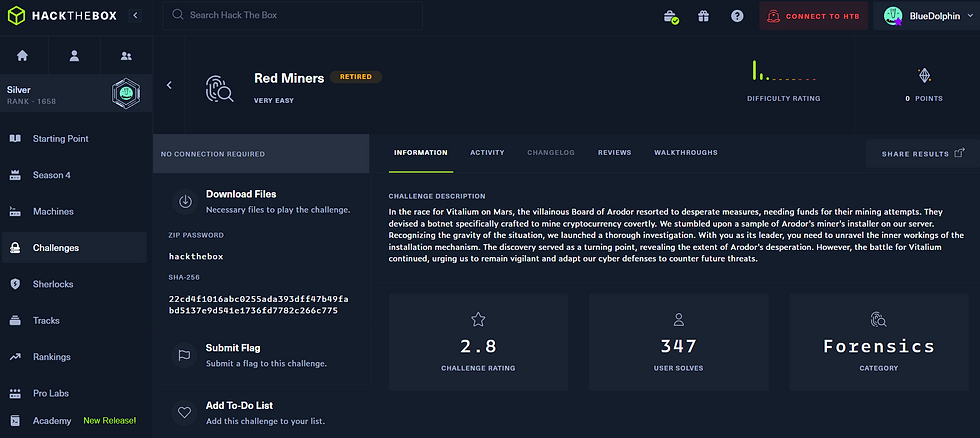Image resolution: width=980 pixels, height=438 pixels.
Task: Click the person icon above User Solves
Action: click(x=679, y=319)
